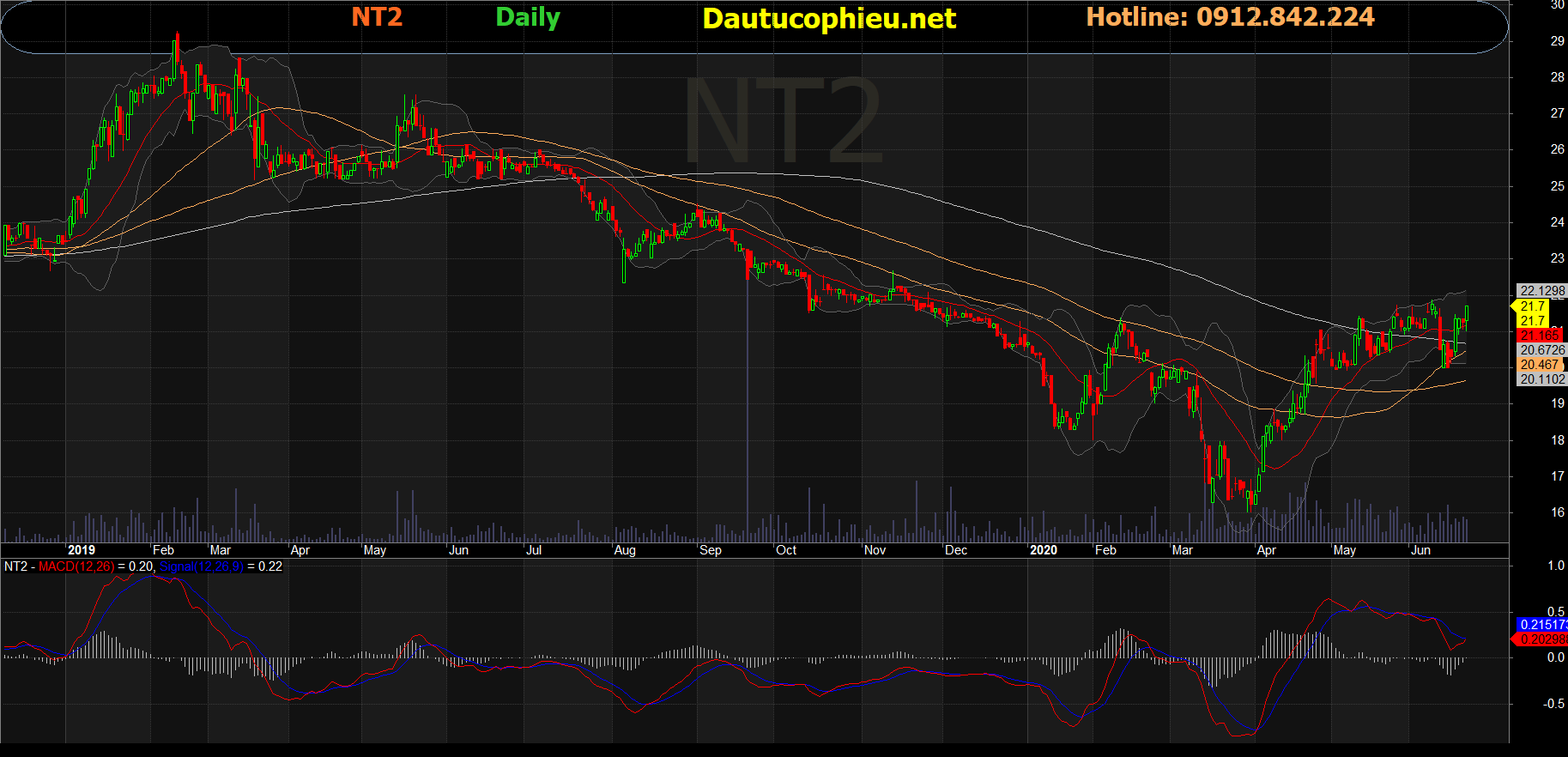Viewport: 1568px width, 757px height.
Task: Select the Aug label on the date axis
Action: (x=625, y=550)
